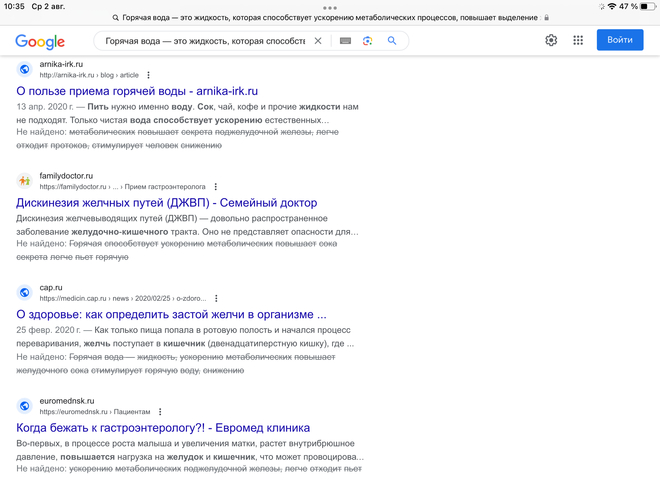Open the on-screen keyboard input tool
Viewport: 660px width, 495px height.
click(x=345, y=41)
